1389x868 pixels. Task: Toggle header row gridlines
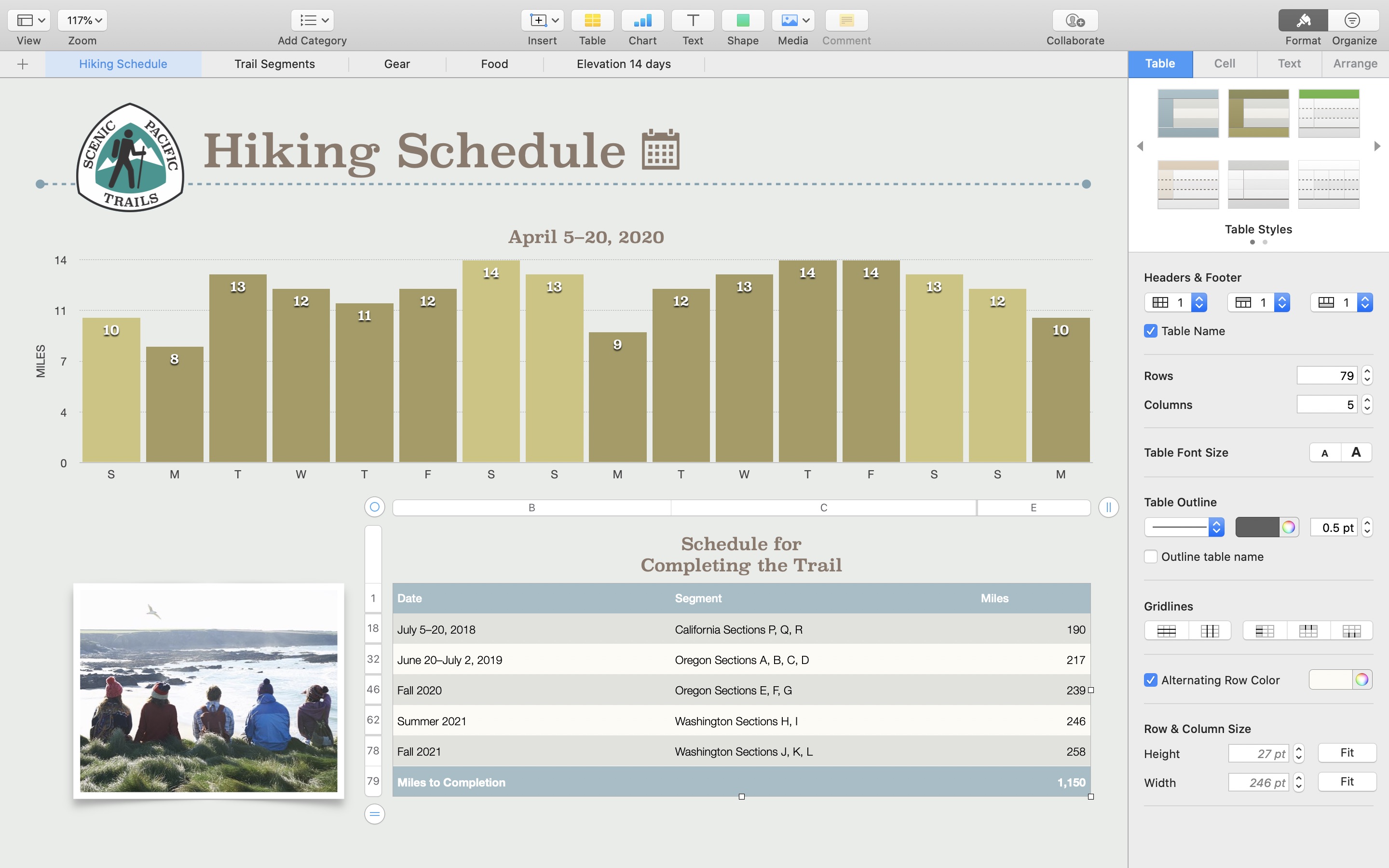tap(1308, 631)
